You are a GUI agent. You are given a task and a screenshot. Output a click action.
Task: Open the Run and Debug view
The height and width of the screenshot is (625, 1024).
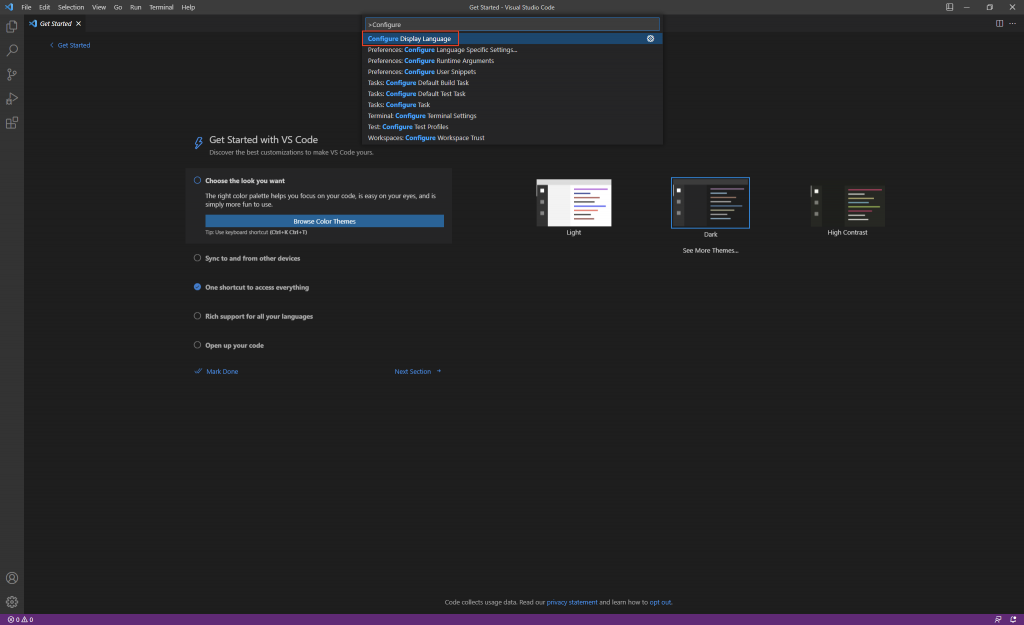click(12, 99)
